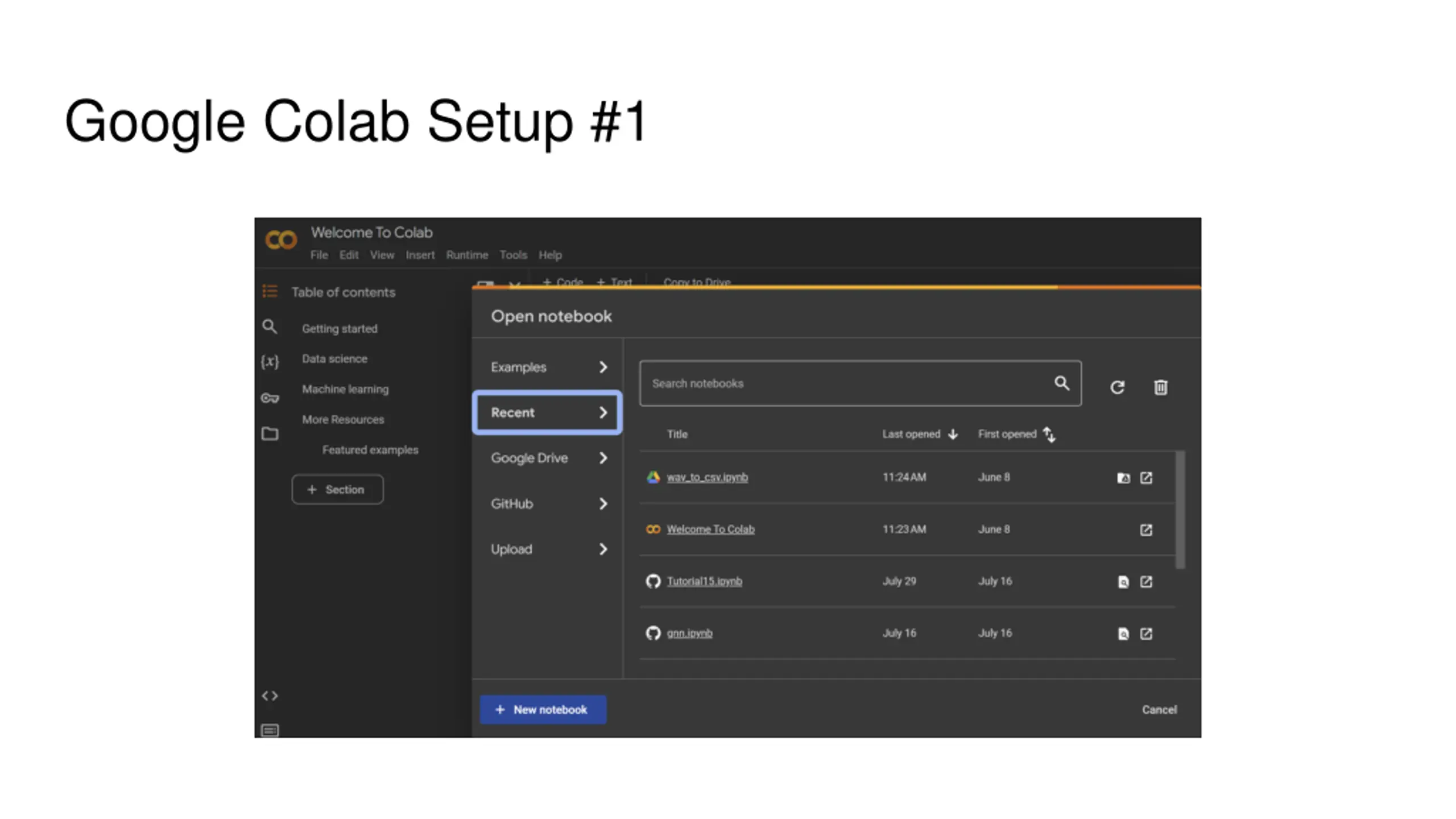
Task: Click the + Section button
Action: (x=337, y=490)
